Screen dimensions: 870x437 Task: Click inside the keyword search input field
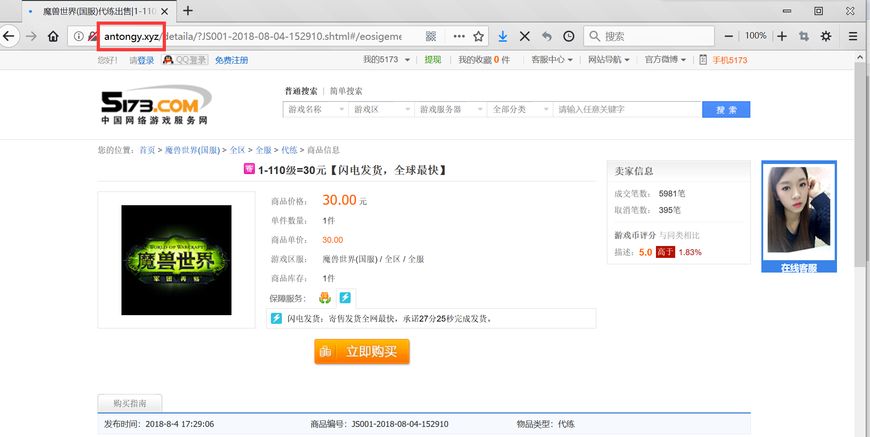tap(628, 110)
